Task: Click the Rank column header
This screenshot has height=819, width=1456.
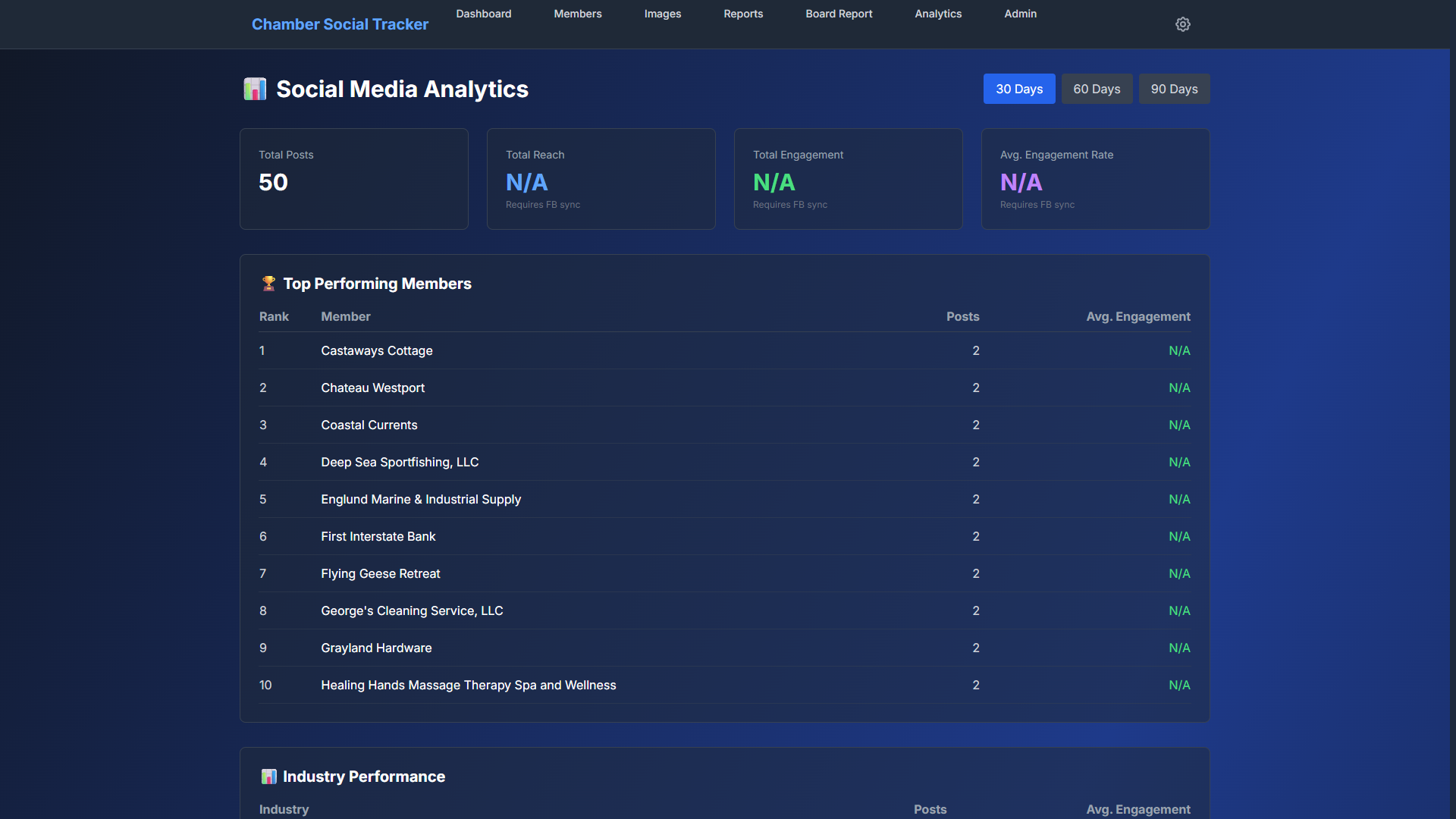Action: point(274,316)
